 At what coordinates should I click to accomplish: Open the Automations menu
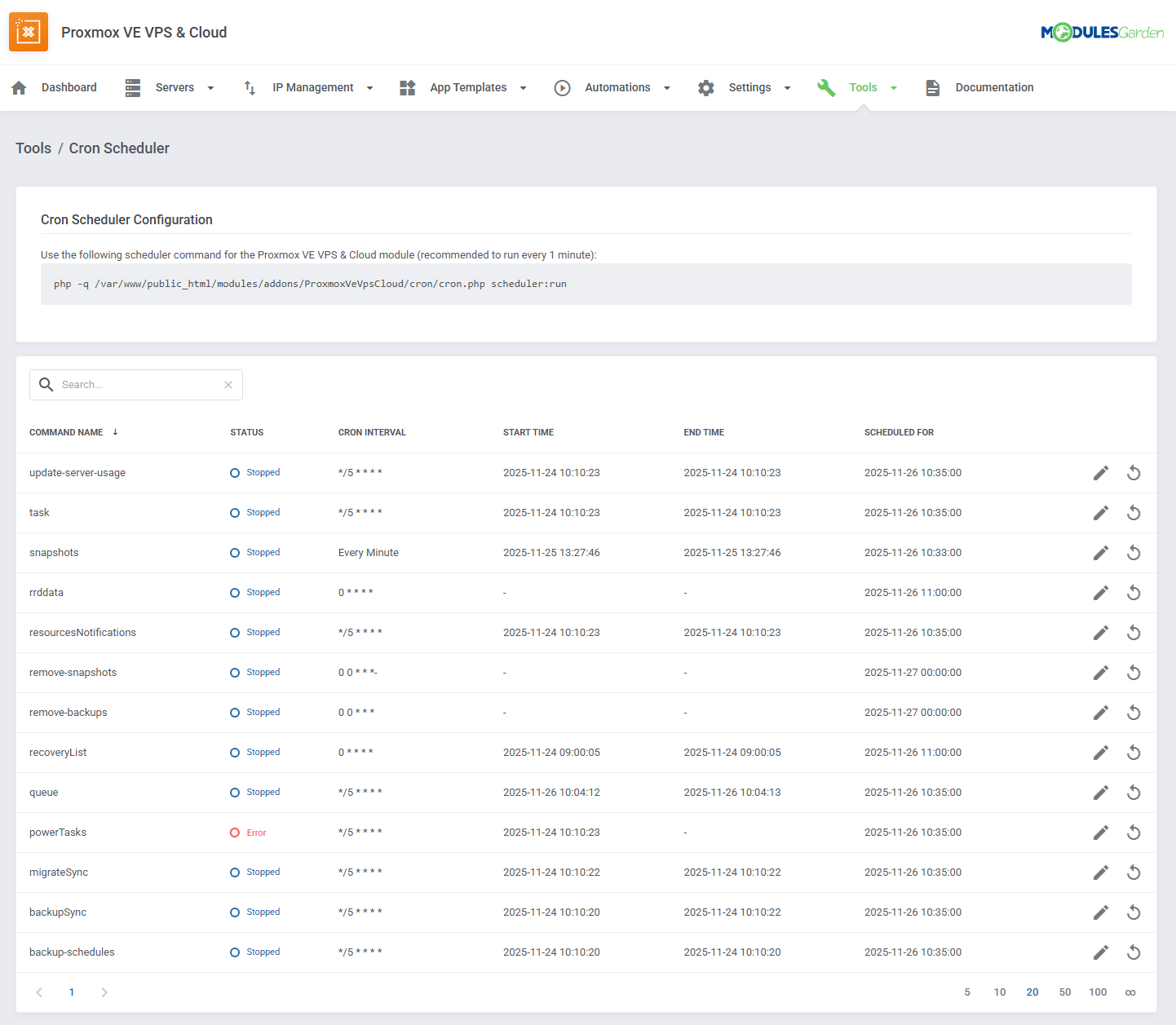(x=617, y=87)
